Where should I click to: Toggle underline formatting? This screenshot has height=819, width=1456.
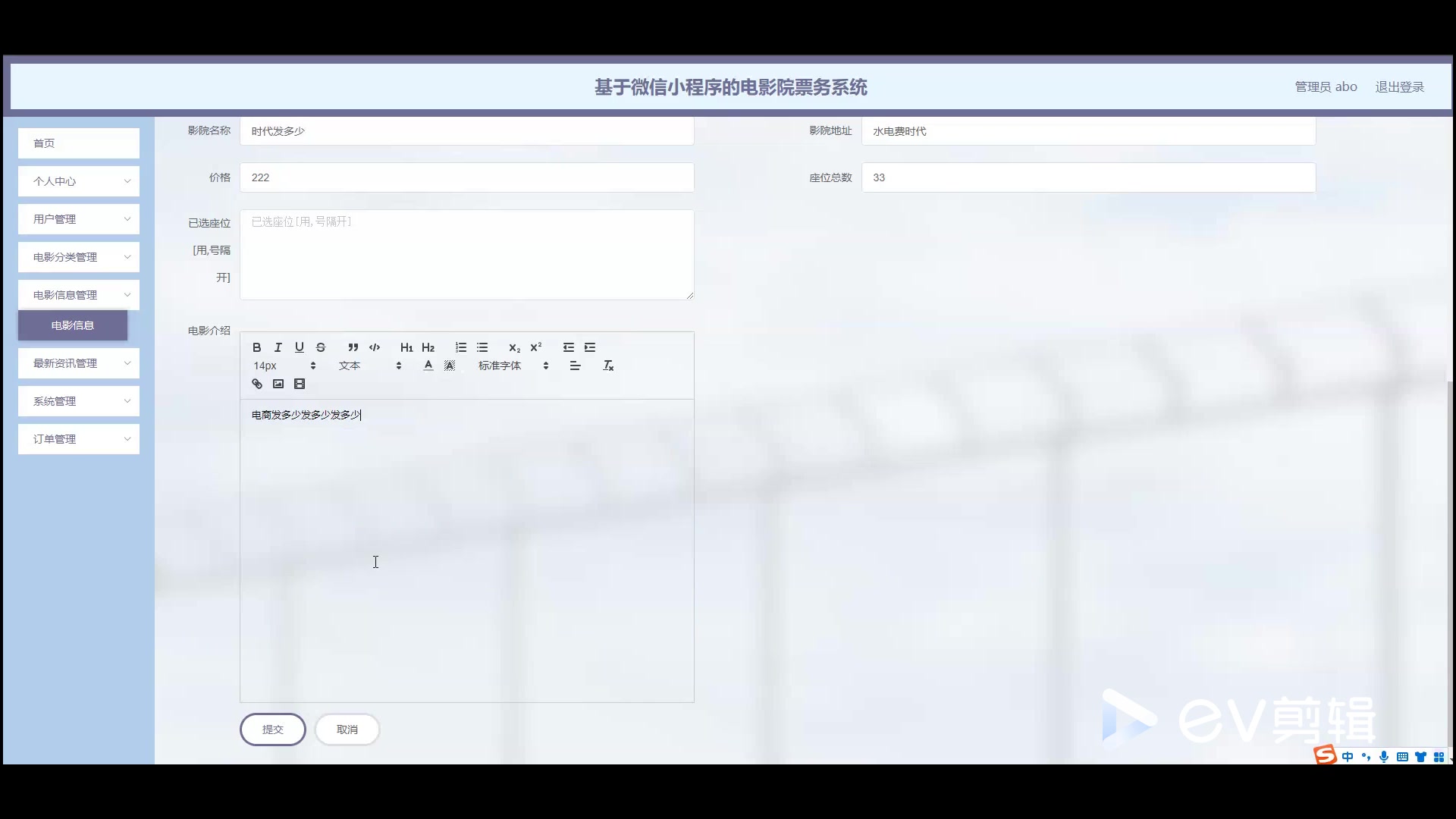[300, 347]
